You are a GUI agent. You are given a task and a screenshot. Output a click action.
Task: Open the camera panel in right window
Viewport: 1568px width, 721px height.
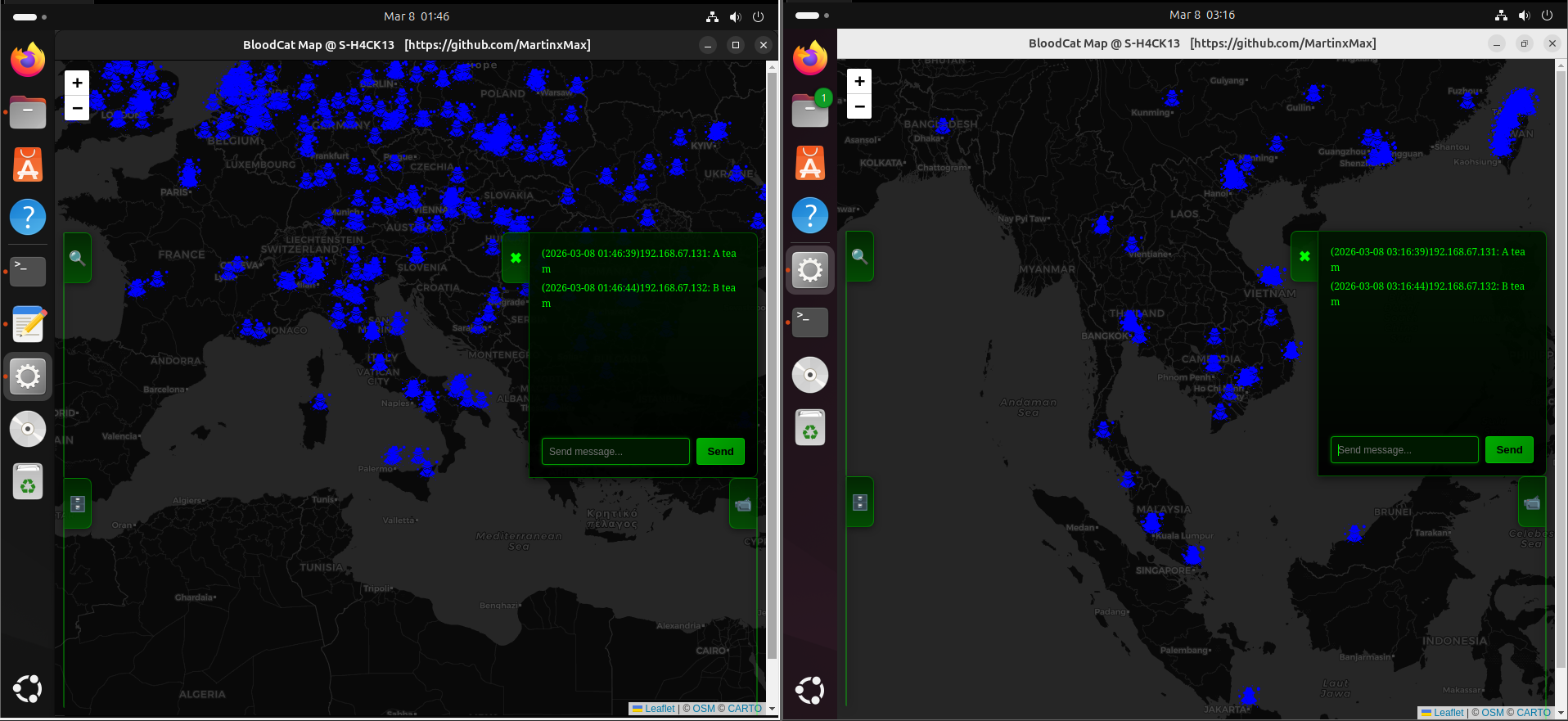pyautogui.click(x=1531, y=503)
